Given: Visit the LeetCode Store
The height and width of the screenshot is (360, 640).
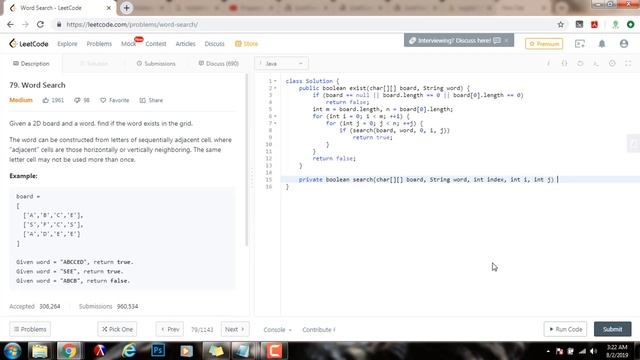Looking at the screenshot, I should (x=247, y=44).
